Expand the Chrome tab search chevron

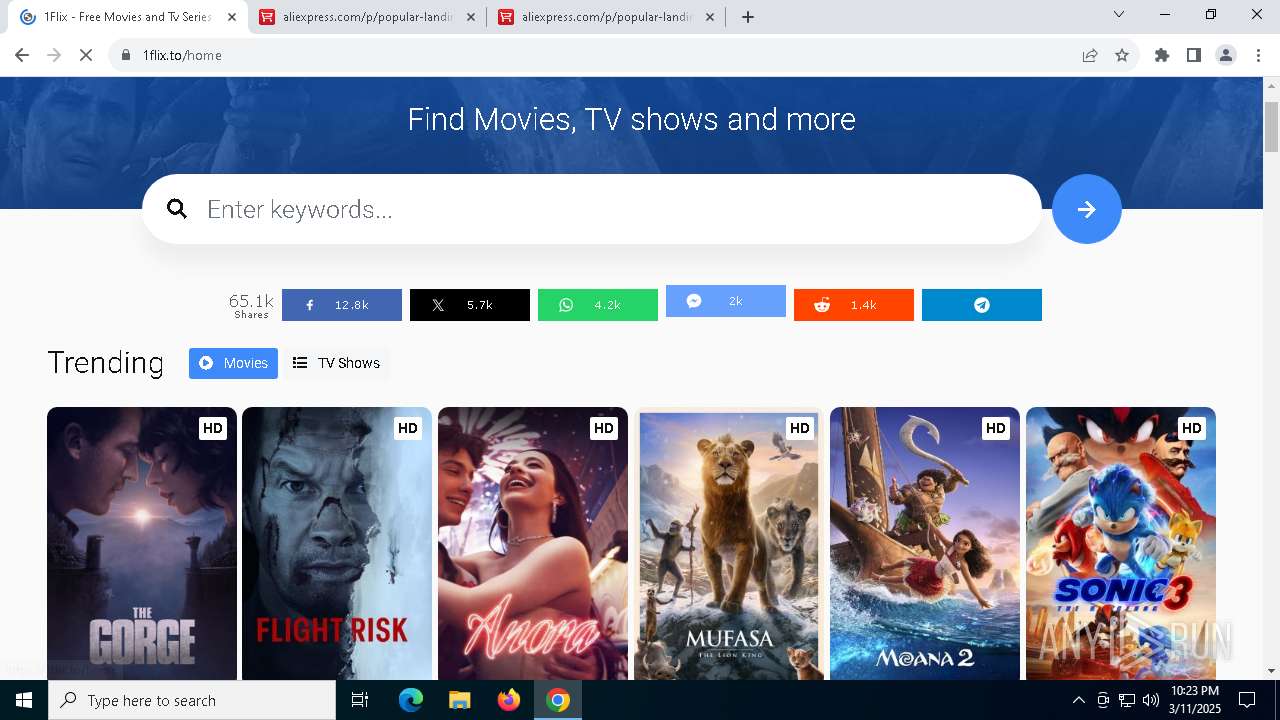[1119, 14]
